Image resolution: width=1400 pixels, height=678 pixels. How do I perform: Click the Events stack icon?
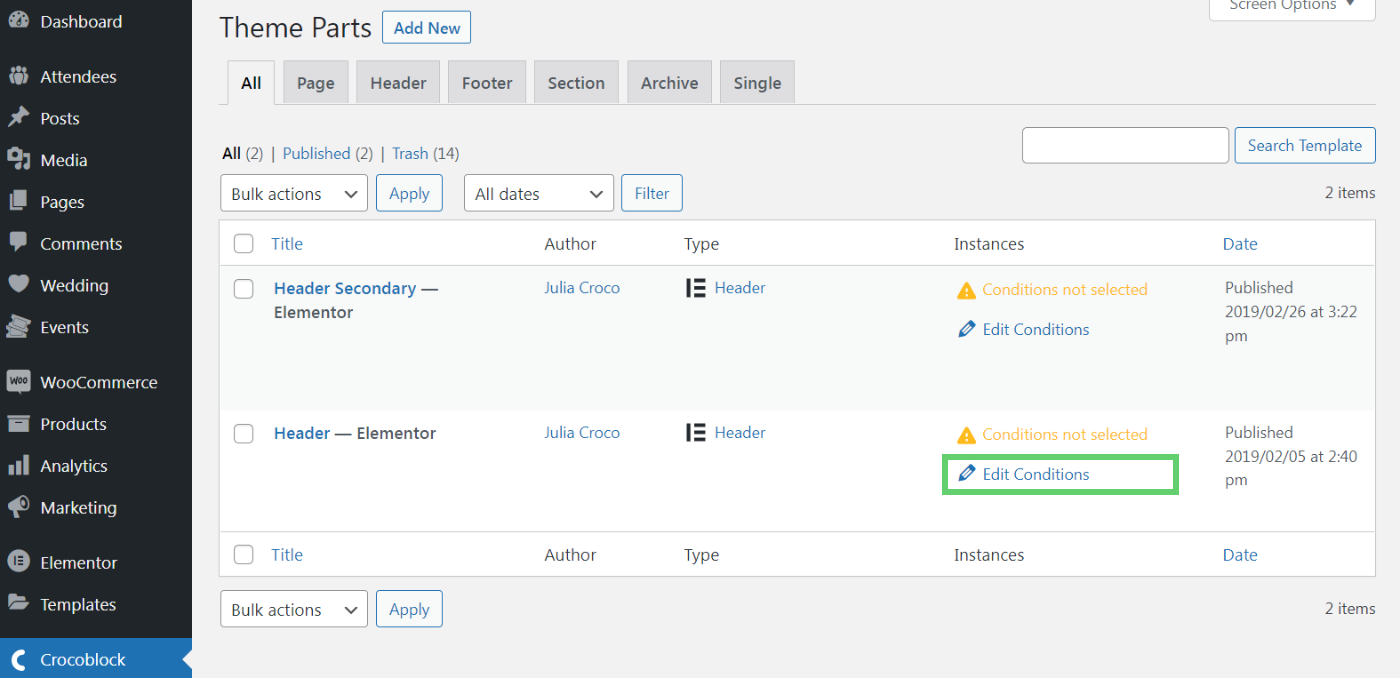(x=18, y=327)
